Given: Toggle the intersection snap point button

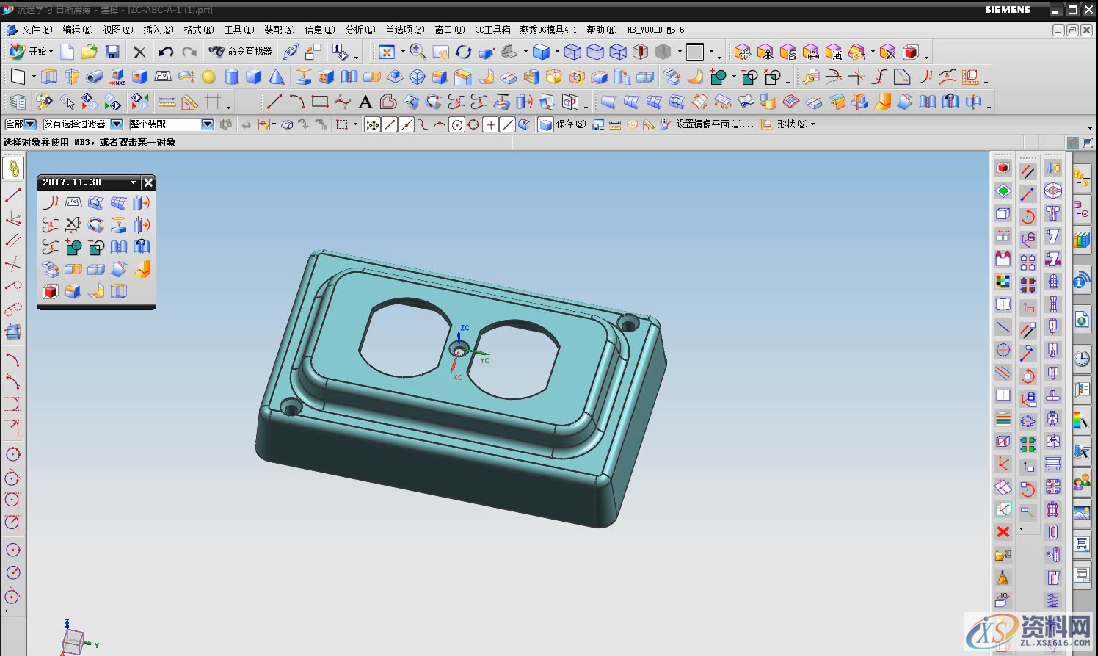Looking at the screenshot, I should [x=490, y=125].
